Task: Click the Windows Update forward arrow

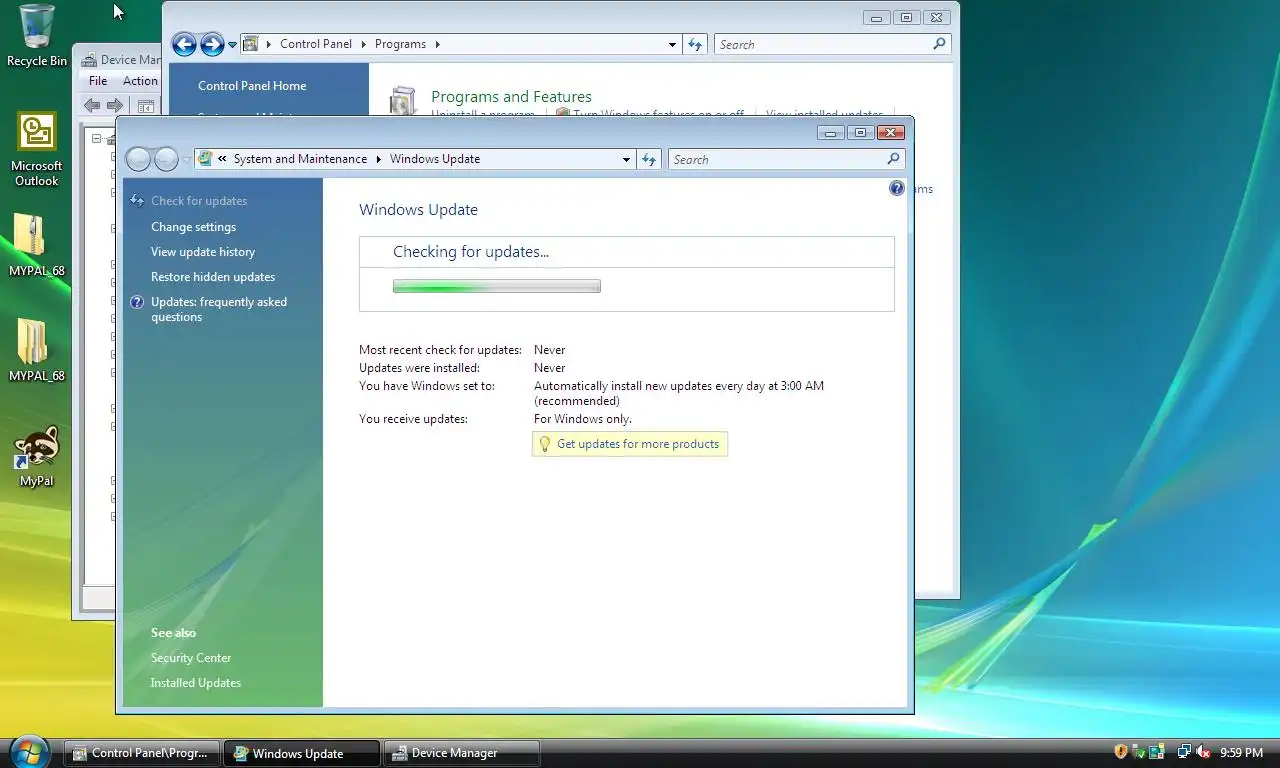Action: point(166,159)
